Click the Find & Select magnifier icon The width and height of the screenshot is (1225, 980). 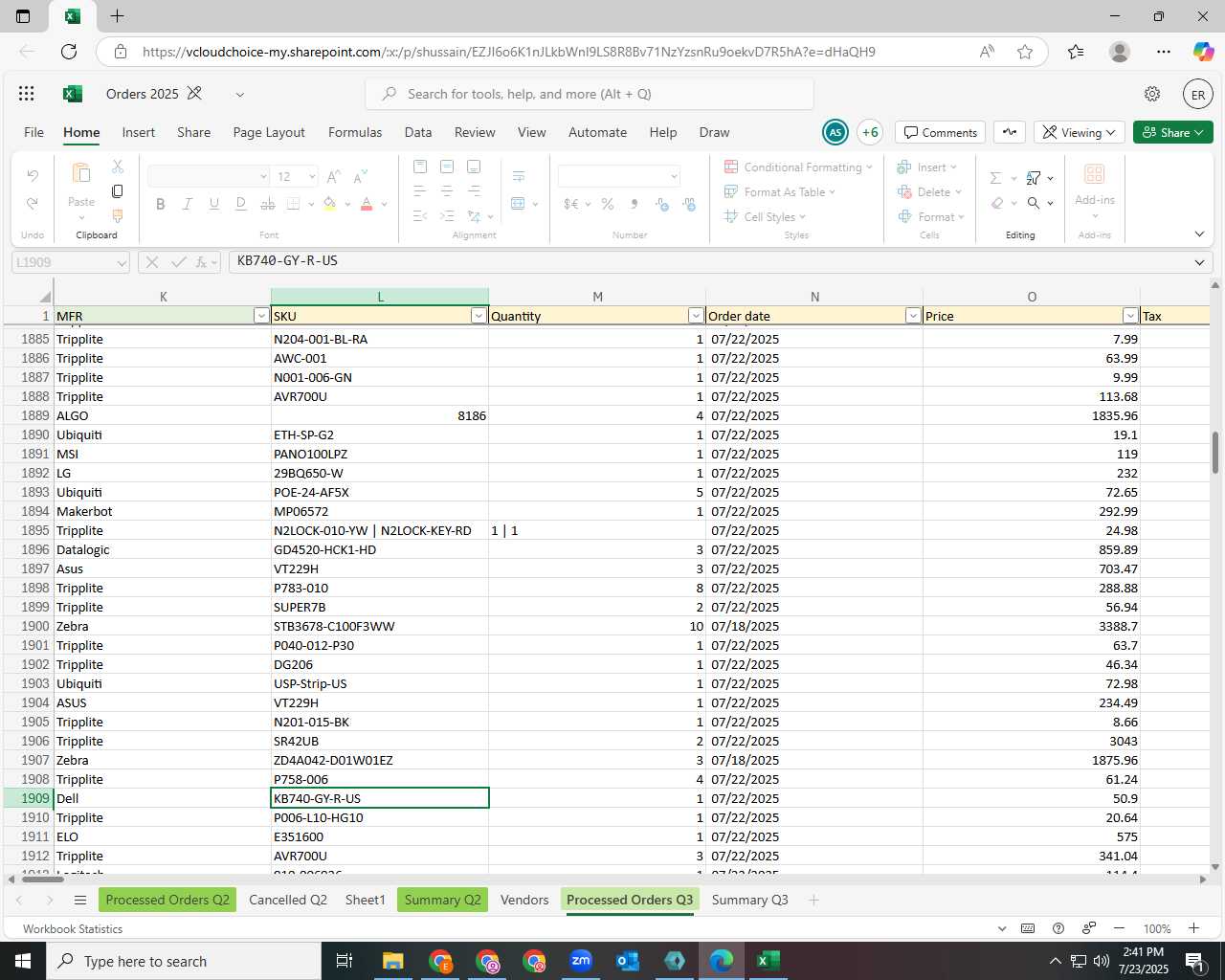click(x=1034, y=203)
